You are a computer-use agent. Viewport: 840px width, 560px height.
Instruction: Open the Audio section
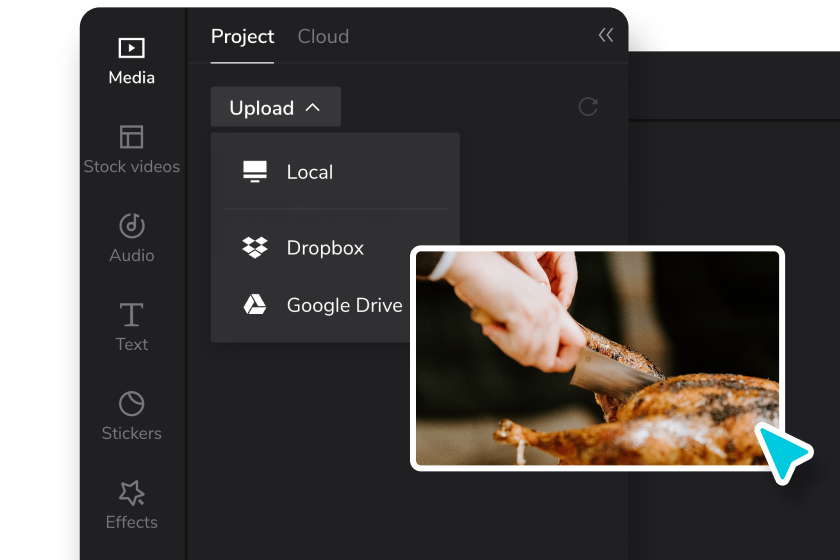click(x=131, y=238)
